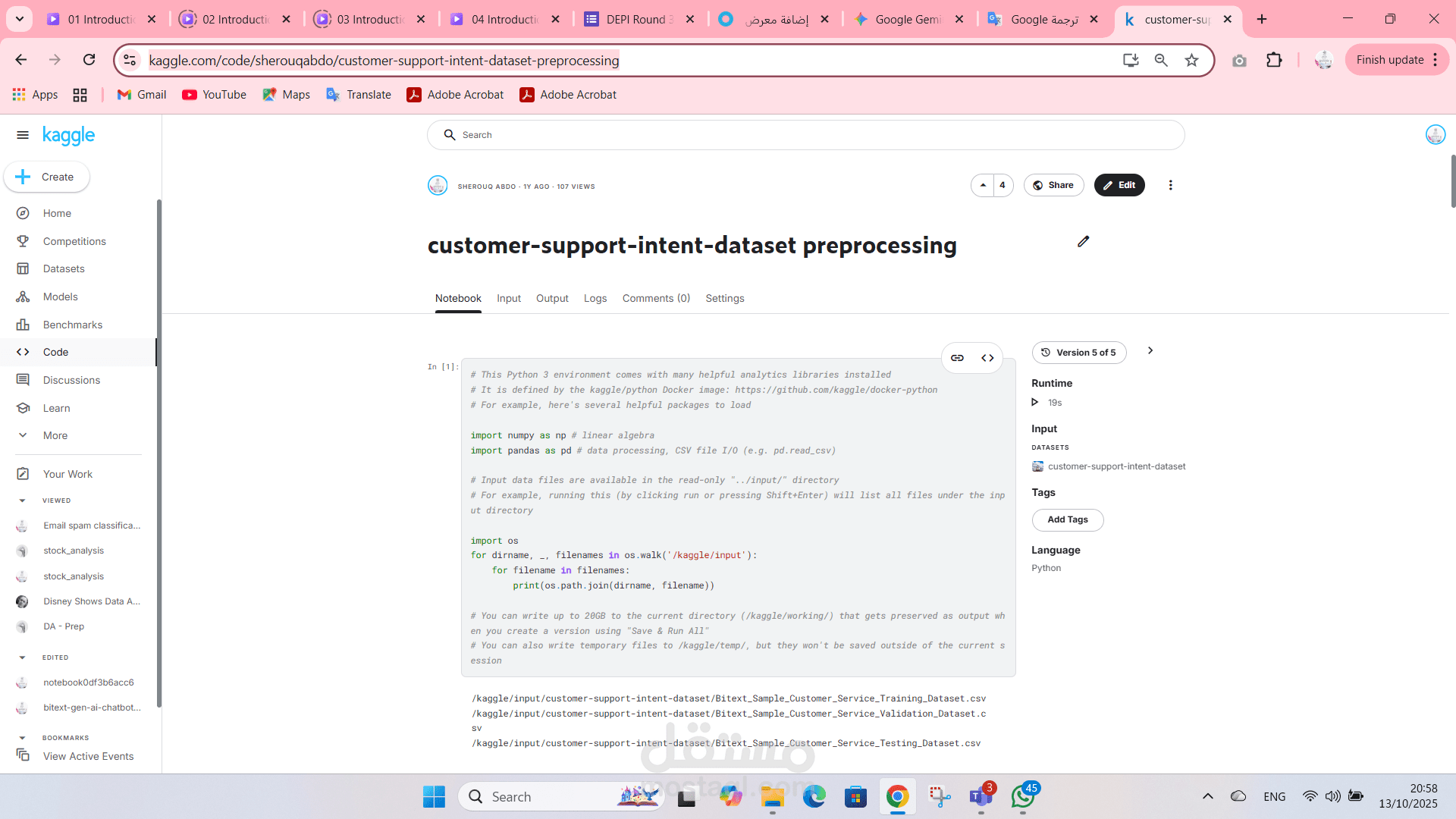The width and height of the screenshot is (1456, 819).
Task: Switch to the Output tab
Action: [x=552, y=298]
